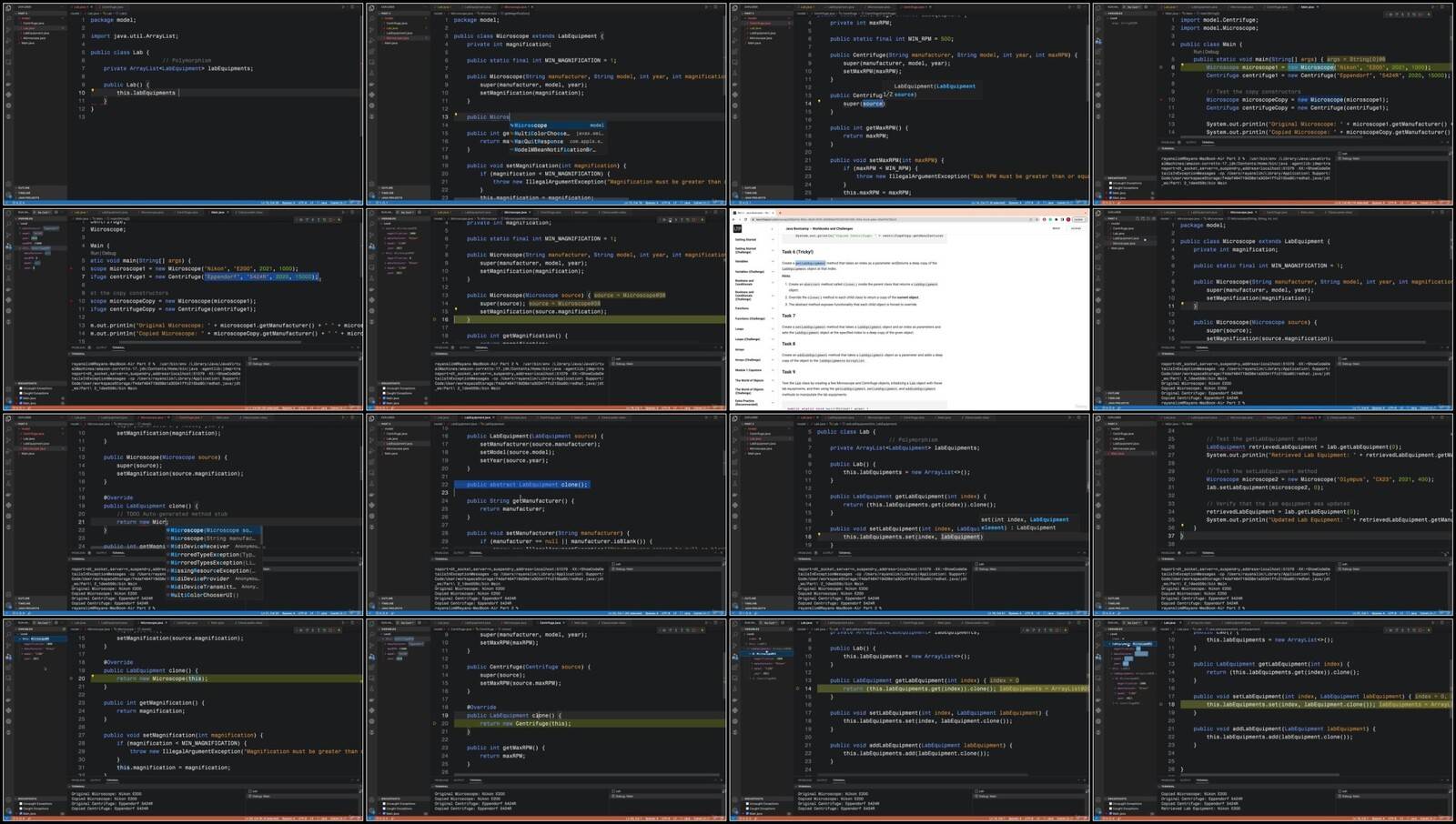
Task: Open the Centrifuge frame showing MIN_RPM = 500
Action: [x=910, y=103]
